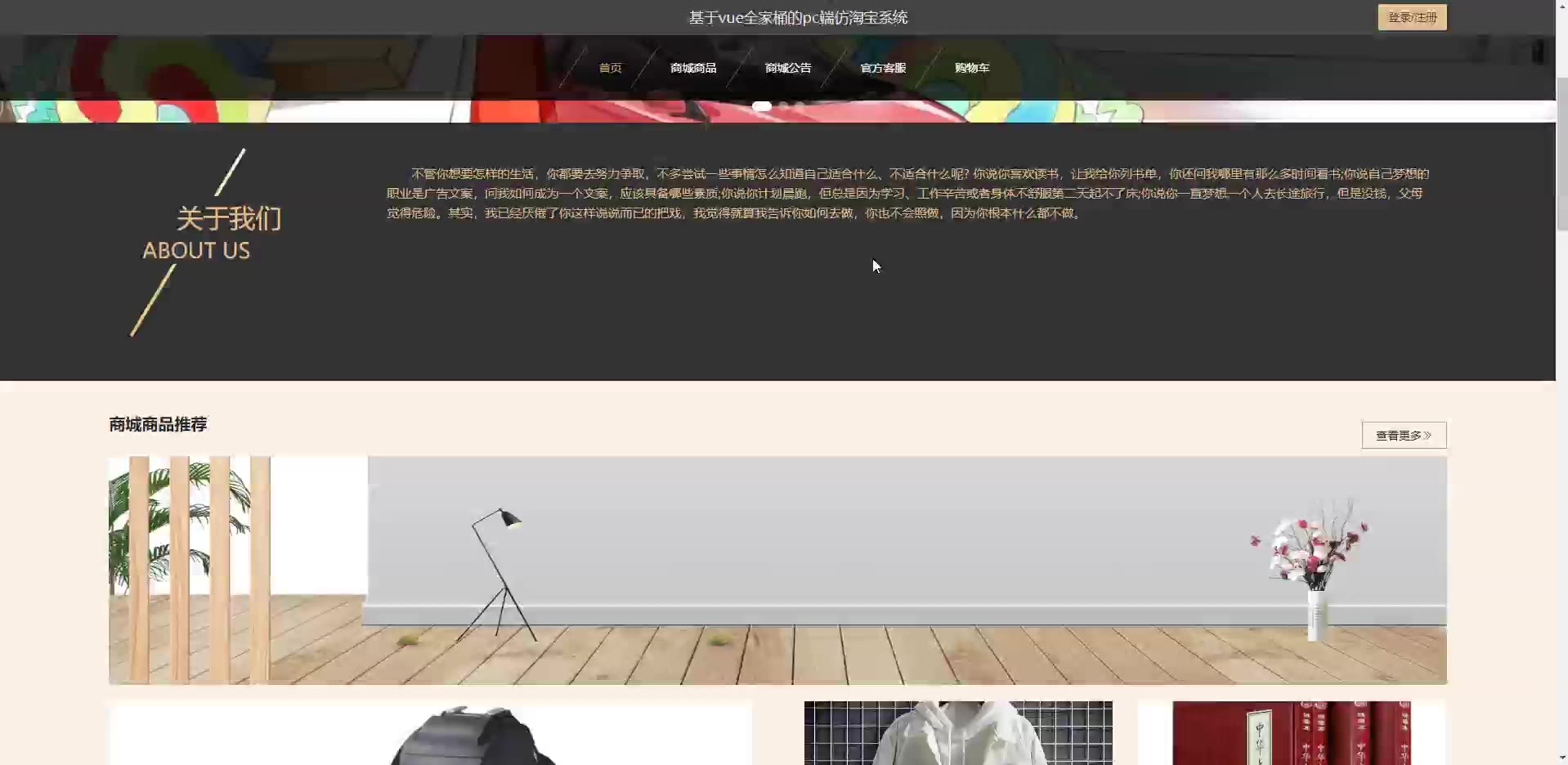Screen dimensions: 1568x765
Task: Open the 商城公告 announcements menu
Action: 788,68
